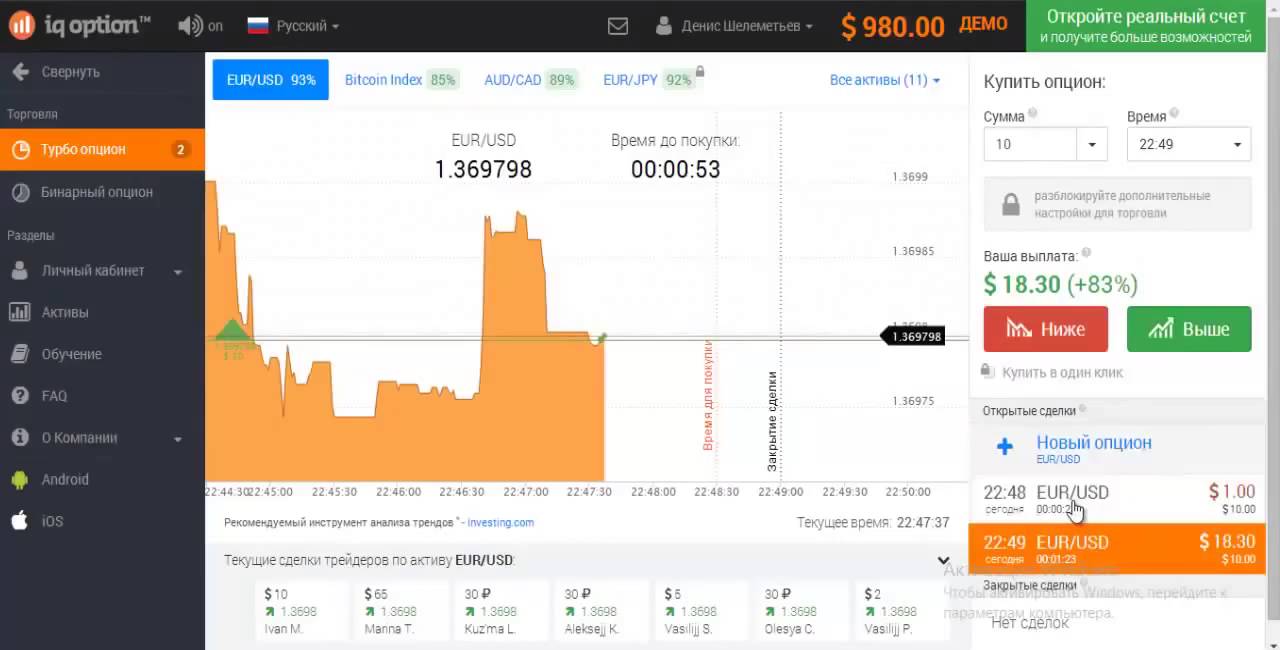The height and width of the screenshot is (650, 1280).
Task: Open Android app link
Action: coord(65,480)
